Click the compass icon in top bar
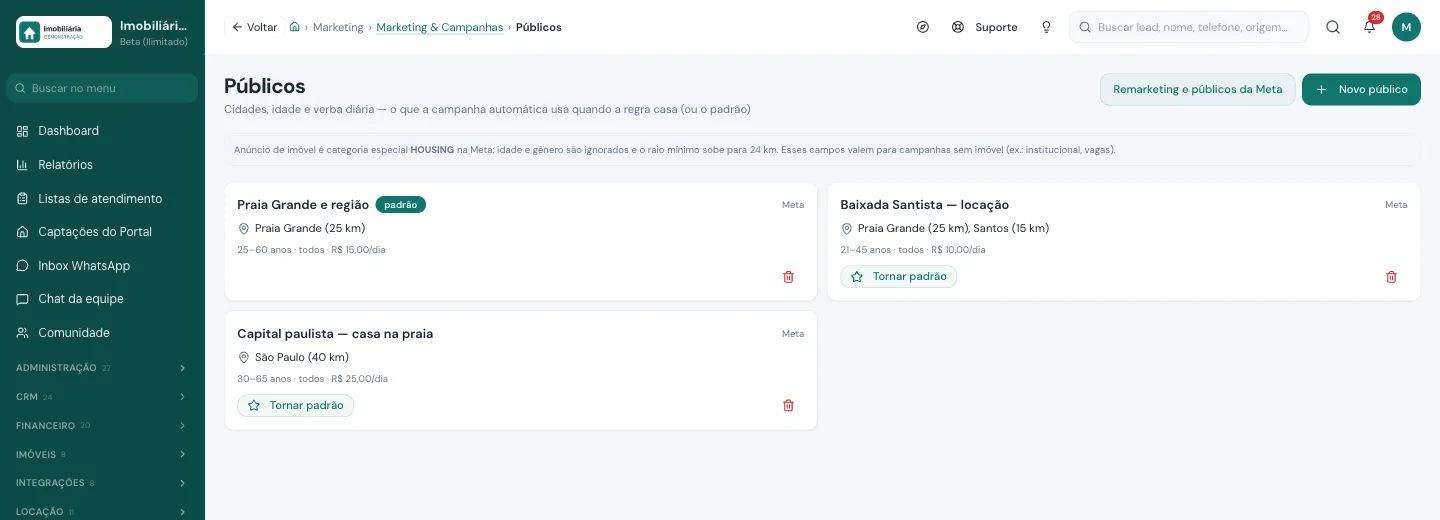 click(923, 27)
